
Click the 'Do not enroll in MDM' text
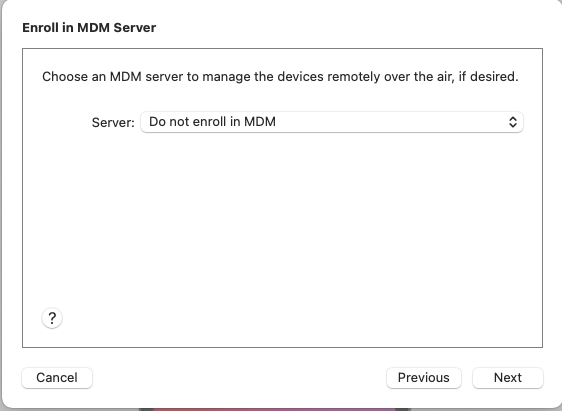tap(212, 122)
